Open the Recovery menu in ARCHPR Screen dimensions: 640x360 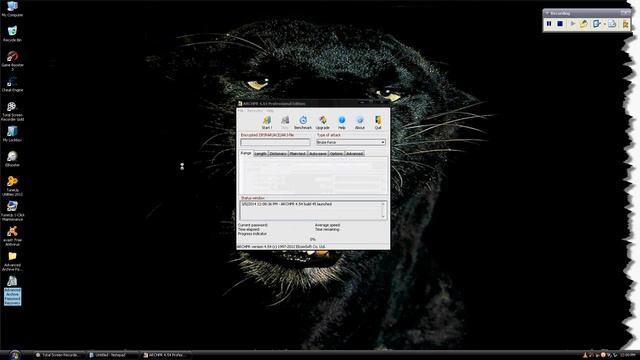point(255,110)
